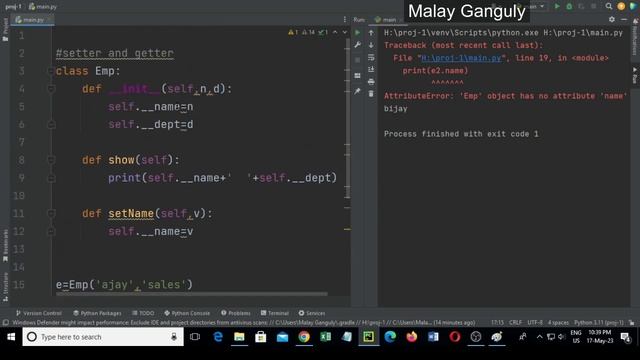Jump to the next highlighted problem arrow
640x360 pixels.
pos(345,32)
